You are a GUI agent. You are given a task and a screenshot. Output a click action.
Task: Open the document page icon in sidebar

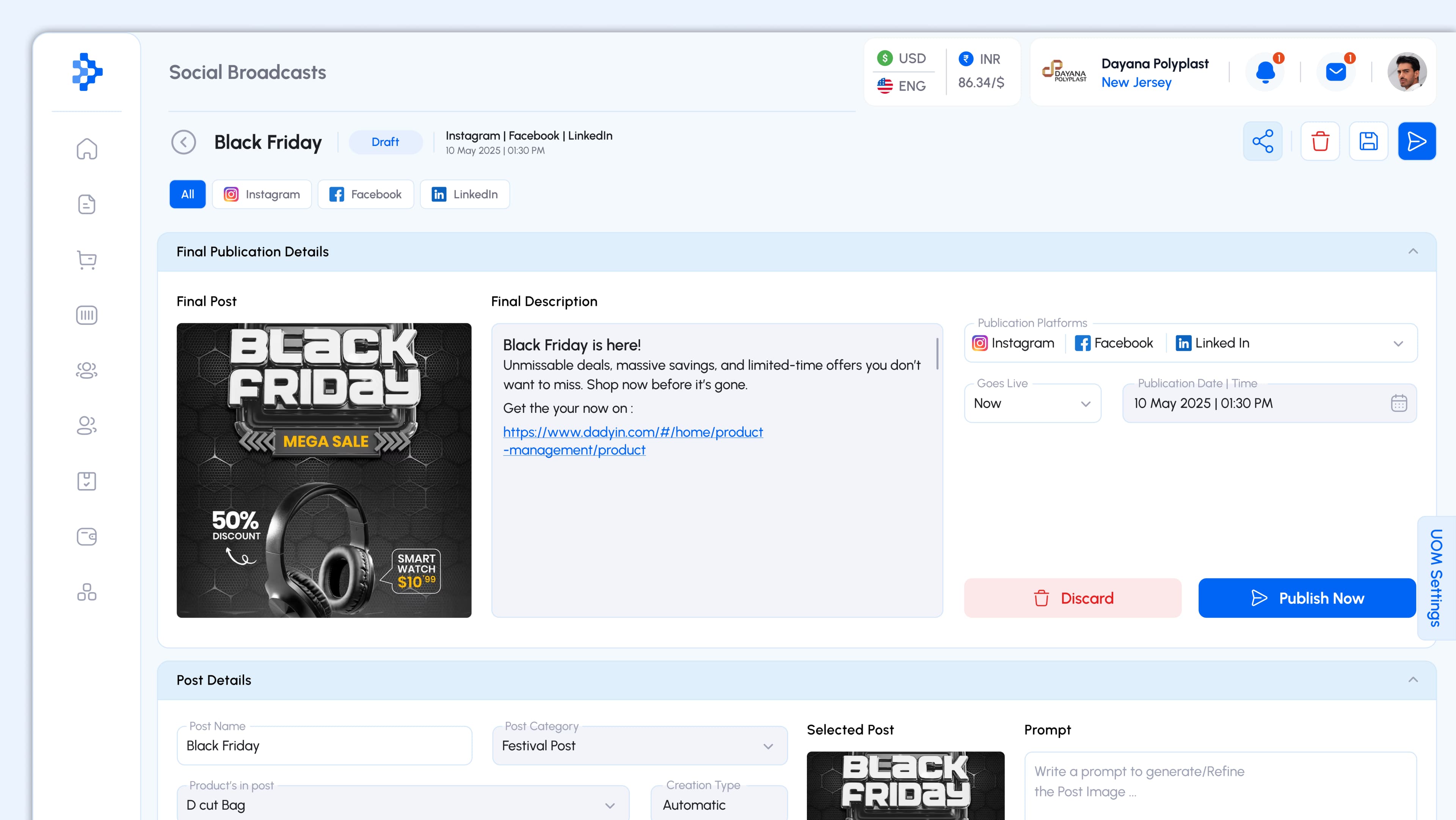click(86, 204)
